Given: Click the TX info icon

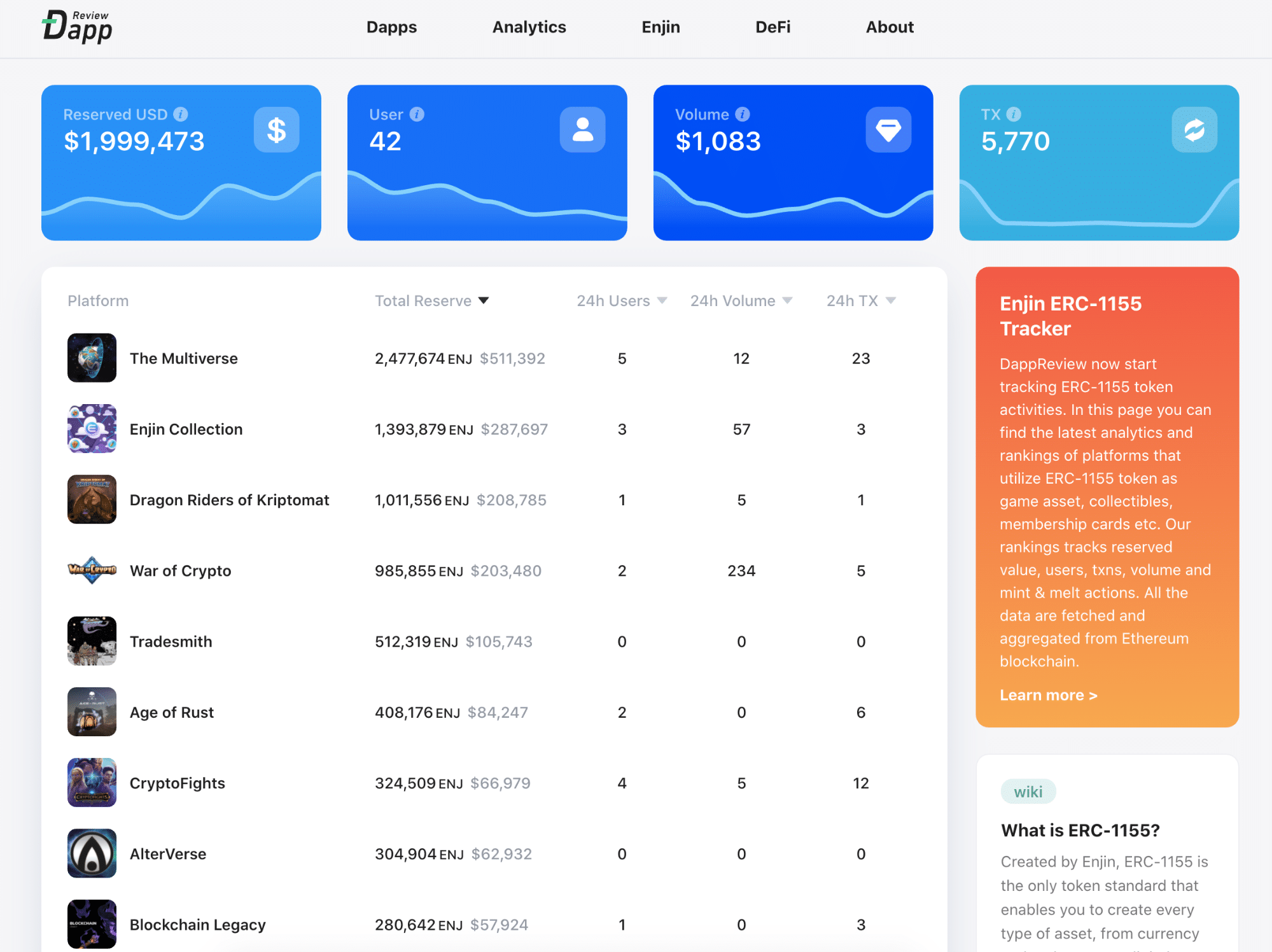Looking at the screenshot, I should [1014, 114].
